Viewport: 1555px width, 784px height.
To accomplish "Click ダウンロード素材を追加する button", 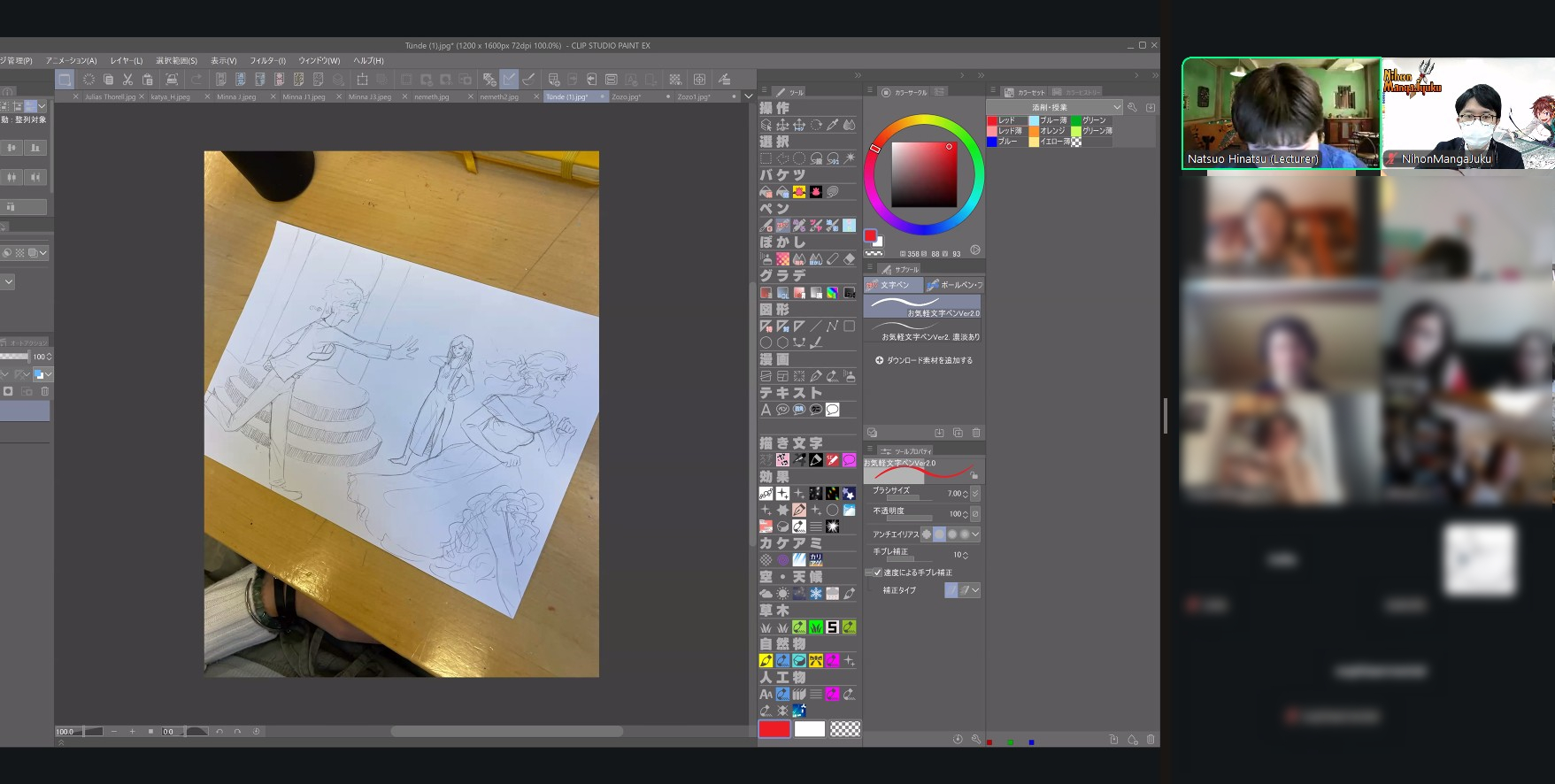I will point(924,361).
